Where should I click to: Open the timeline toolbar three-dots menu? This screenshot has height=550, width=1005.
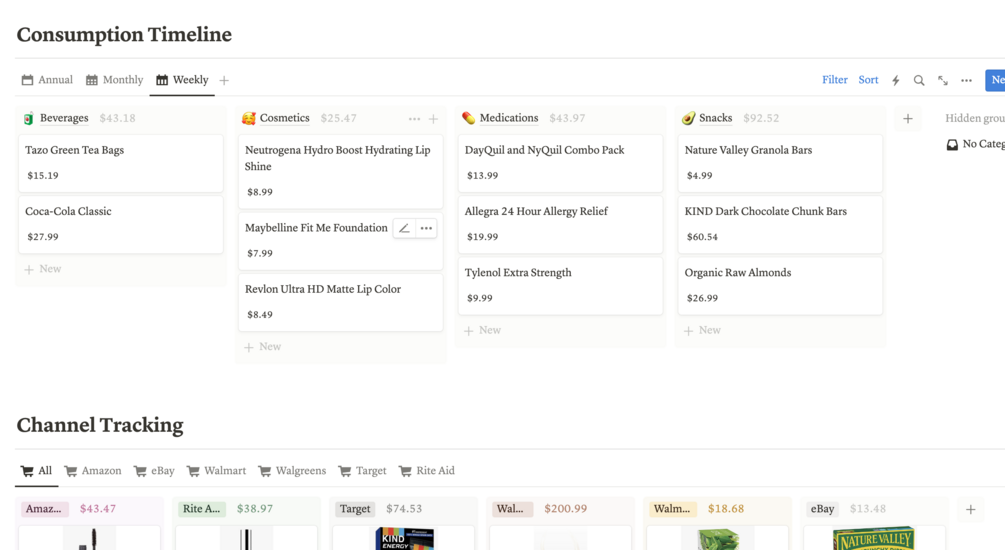click(x=967, y=80)
